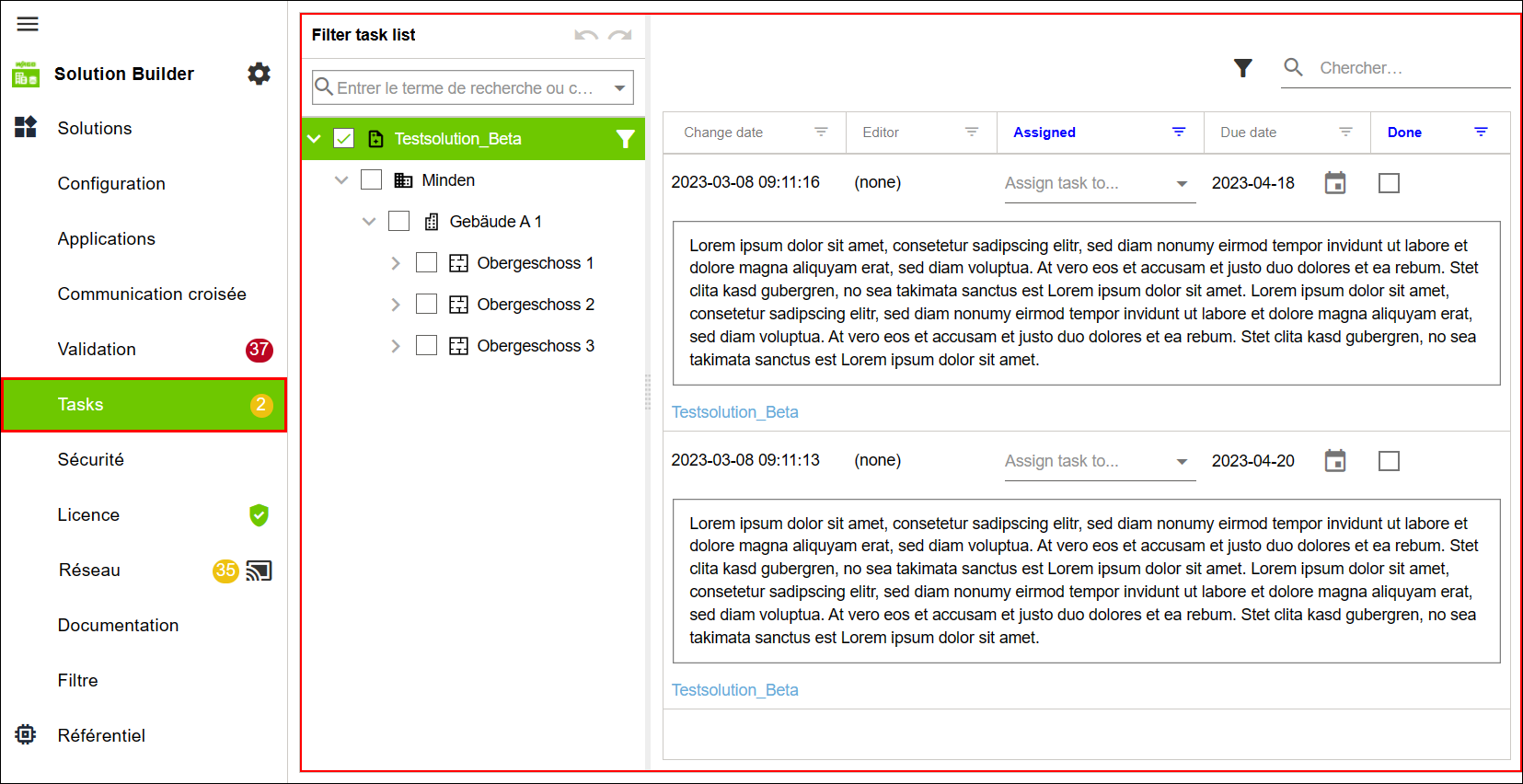
Task: Click the Validation badge showing 37
Action: [260, 350]
